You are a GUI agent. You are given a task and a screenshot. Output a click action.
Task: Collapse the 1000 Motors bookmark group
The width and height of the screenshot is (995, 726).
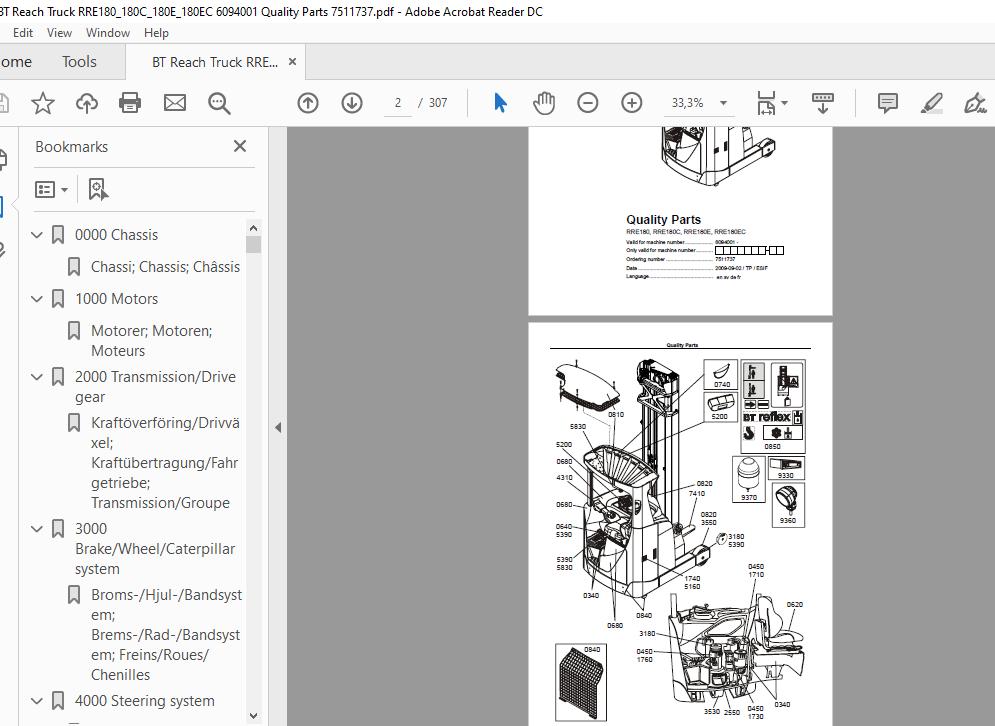(x=37, y=299)
